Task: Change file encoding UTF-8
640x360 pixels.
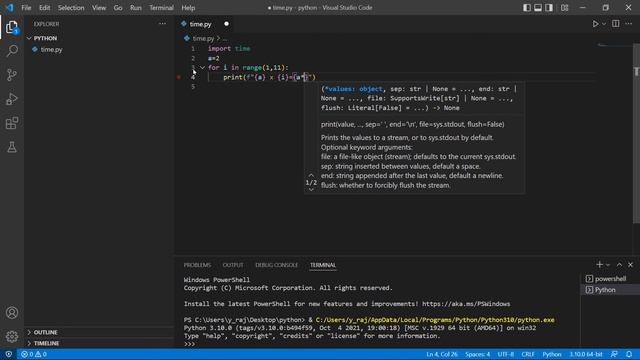Action: (x=505, y=354)
